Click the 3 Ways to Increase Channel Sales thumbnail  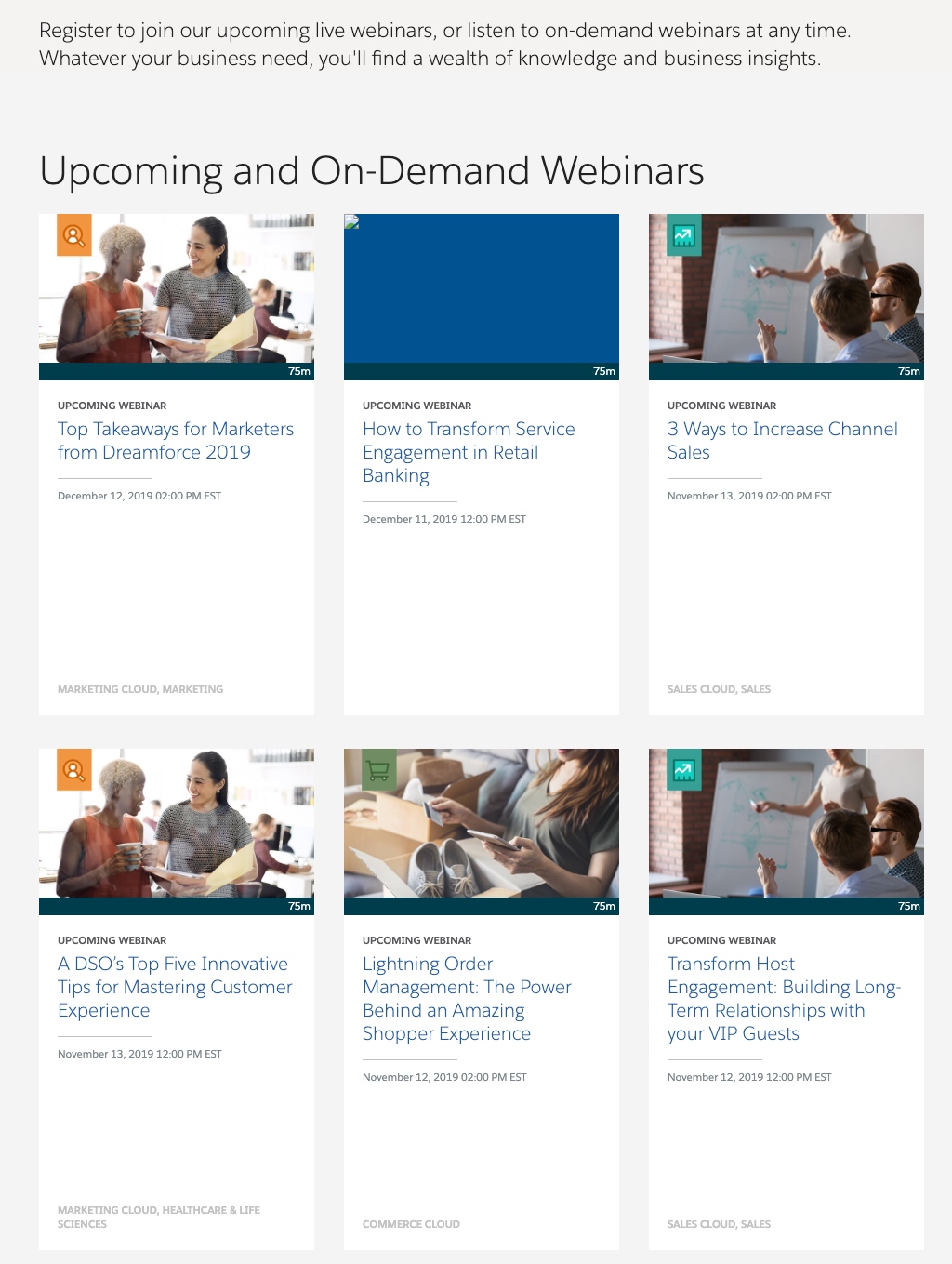pyautogui.click(x=787, y=288)
